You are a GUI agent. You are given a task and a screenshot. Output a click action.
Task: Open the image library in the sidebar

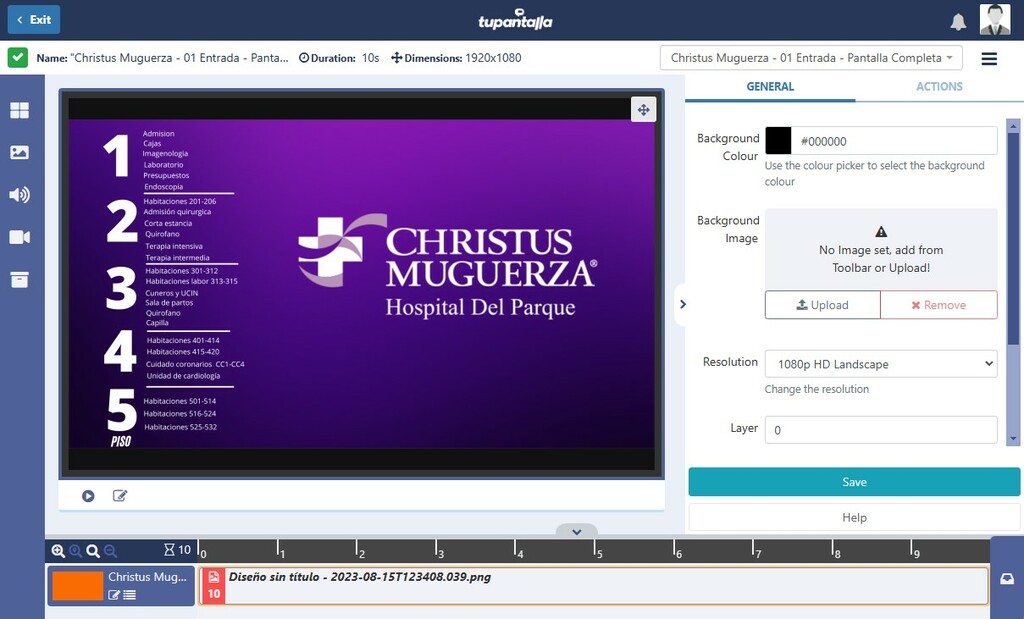point(19,153)
